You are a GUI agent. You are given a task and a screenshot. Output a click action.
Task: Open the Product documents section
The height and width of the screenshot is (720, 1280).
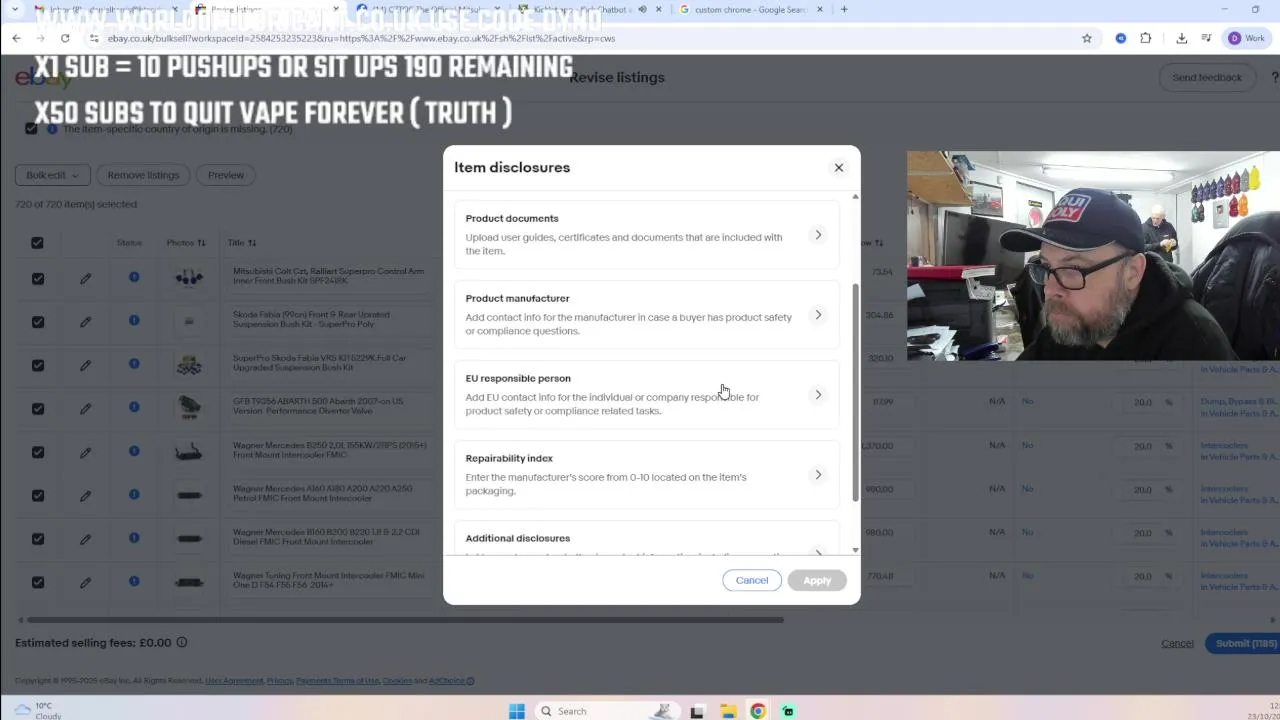647,234
